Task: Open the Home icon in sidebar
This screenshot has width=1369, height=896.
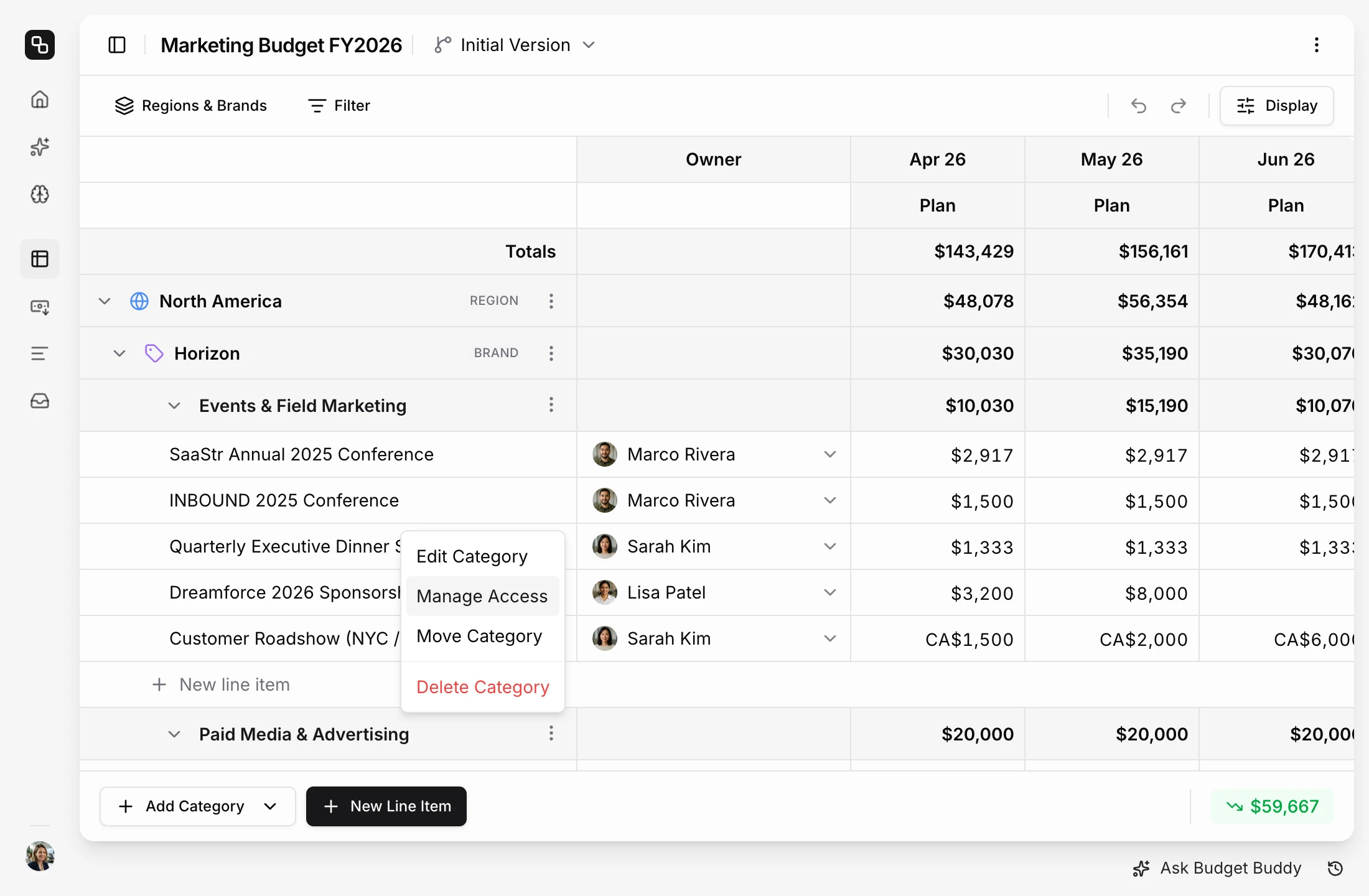Action: pyautogui.click(x=40, y=100)
